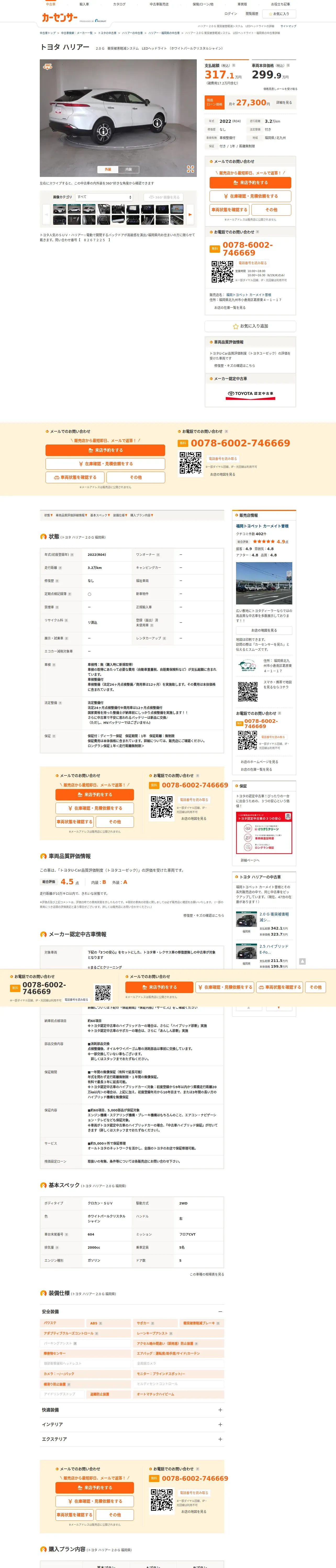Click help icon next to ABS equipment
Screen dimensions: 336x1568
pos(101,1323)
